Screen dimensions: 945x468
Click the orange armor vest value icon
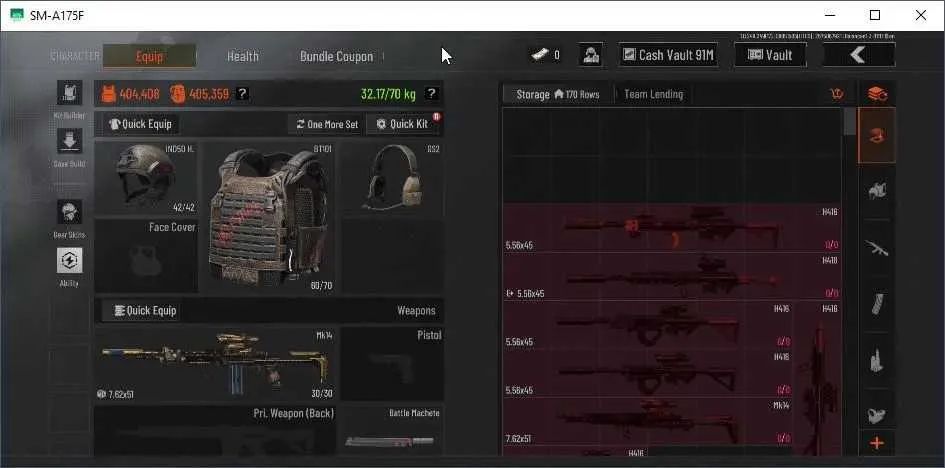pyautogui.click(x=108, y=94)
